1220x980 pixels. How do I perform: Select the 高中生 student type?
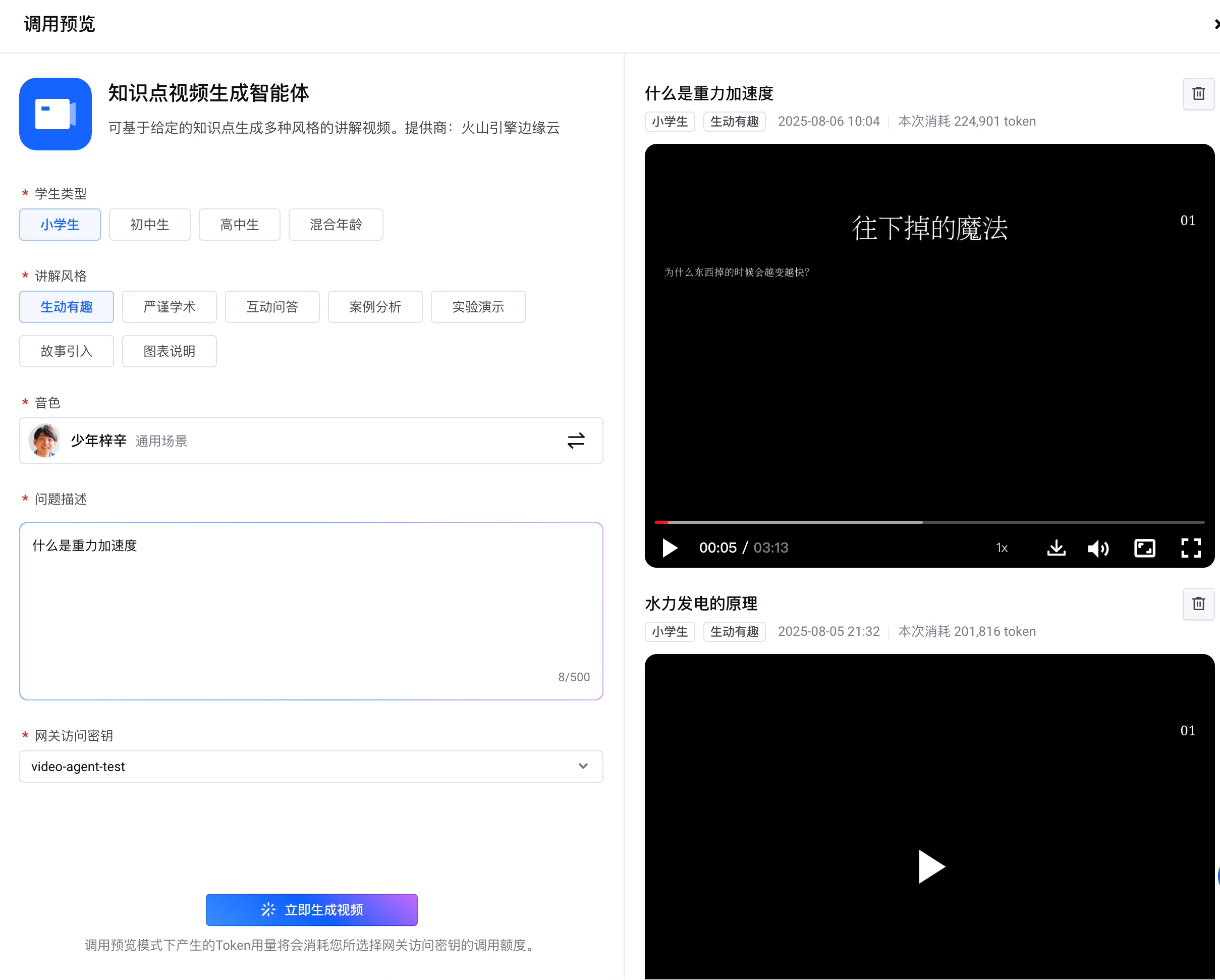[x=239, y=225]
